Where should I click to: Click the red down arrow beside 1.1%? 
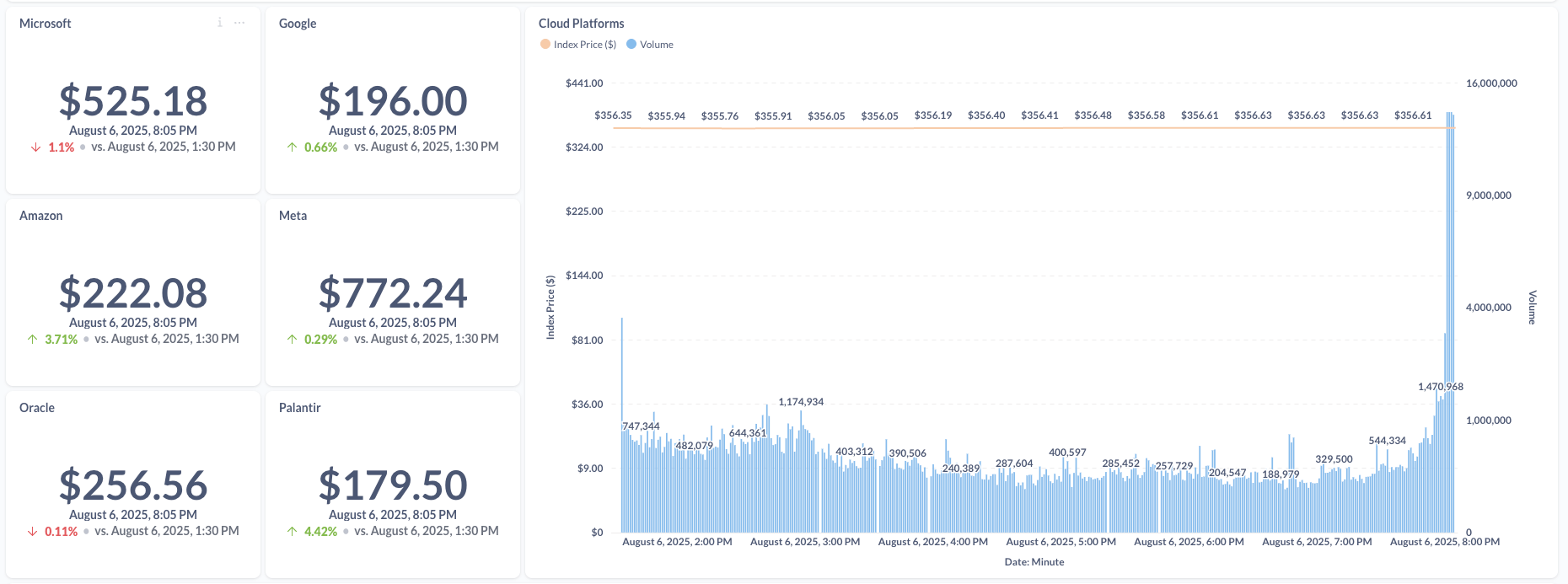click(x=35, y=147)
